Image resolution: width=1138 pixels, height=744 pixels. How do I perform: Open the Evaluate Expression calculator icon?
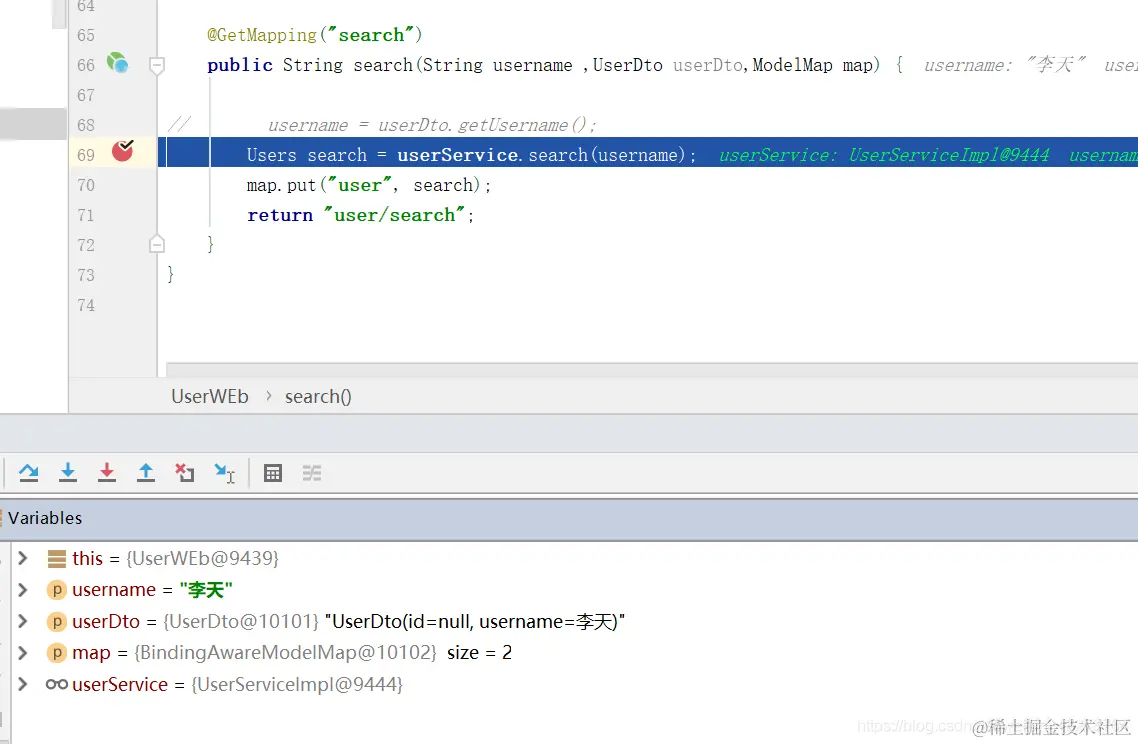click(273, 473)
